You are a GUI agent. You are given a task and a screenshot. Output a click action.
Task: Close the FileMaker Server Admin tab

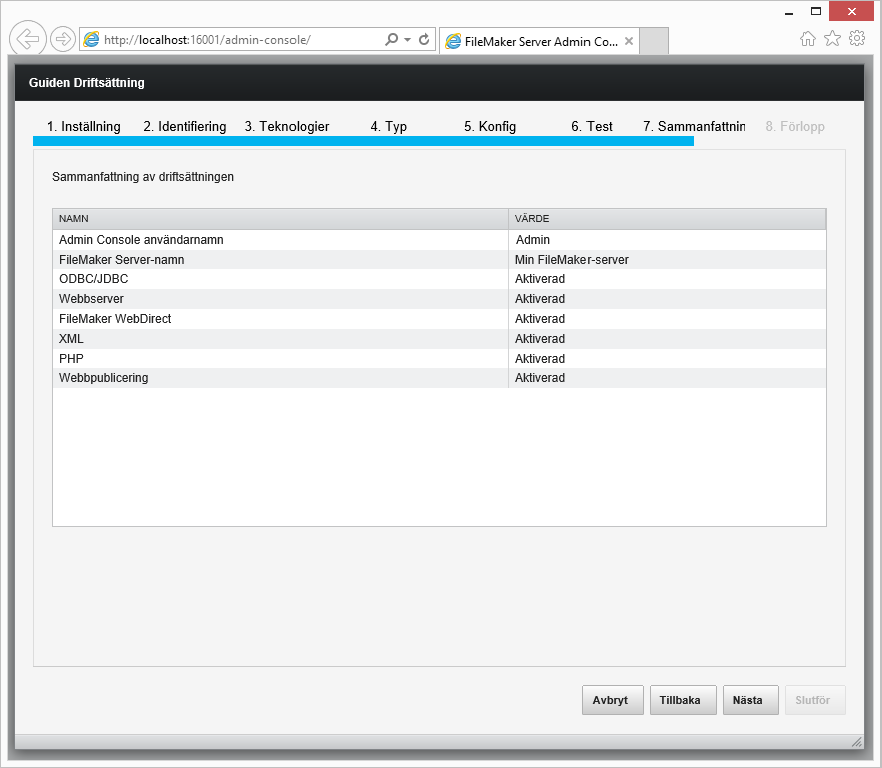tap(629, 41)
